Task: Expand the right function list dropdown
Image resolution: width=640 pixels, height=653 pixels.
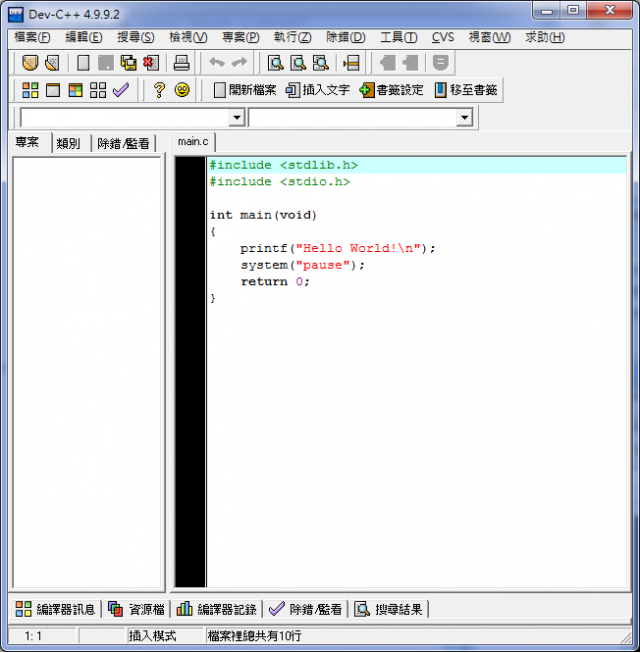Action: (464, 118)
